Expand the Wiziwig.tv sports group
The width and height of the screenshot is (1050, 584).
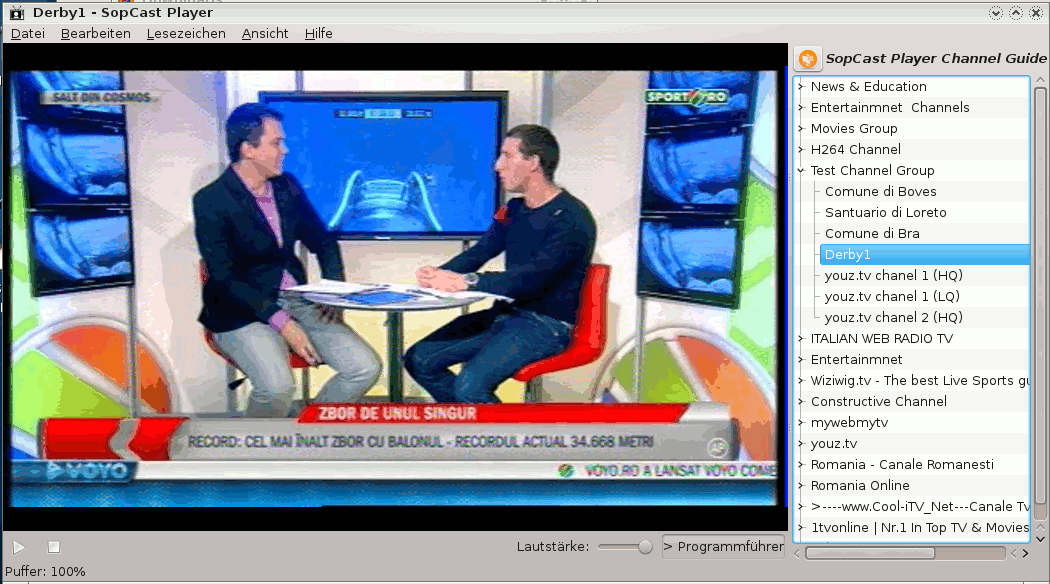click(801, 380)
